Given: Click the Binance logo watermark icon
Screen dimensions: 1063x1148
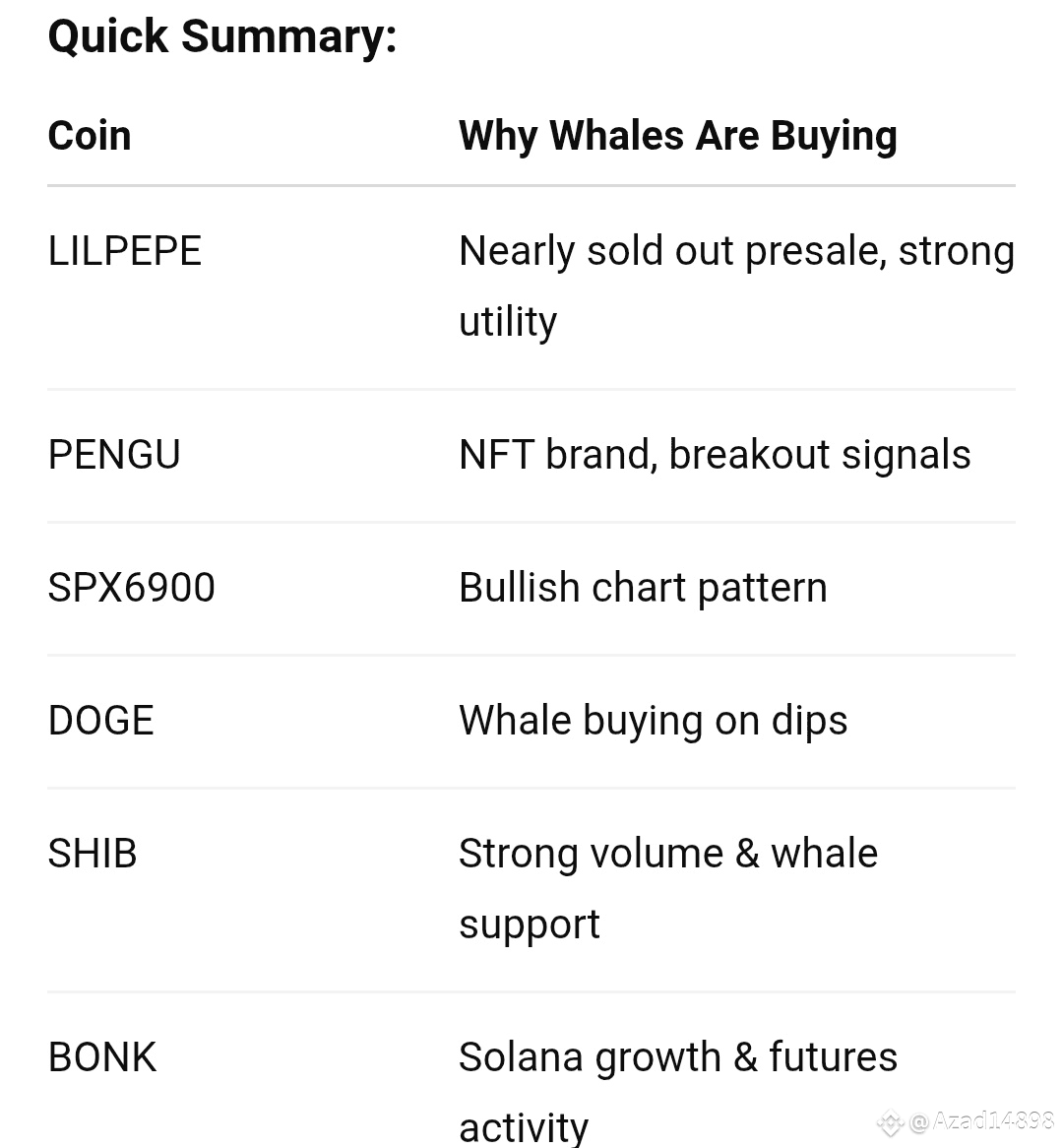Looking at the screenshot, I should coord(891,1122).
